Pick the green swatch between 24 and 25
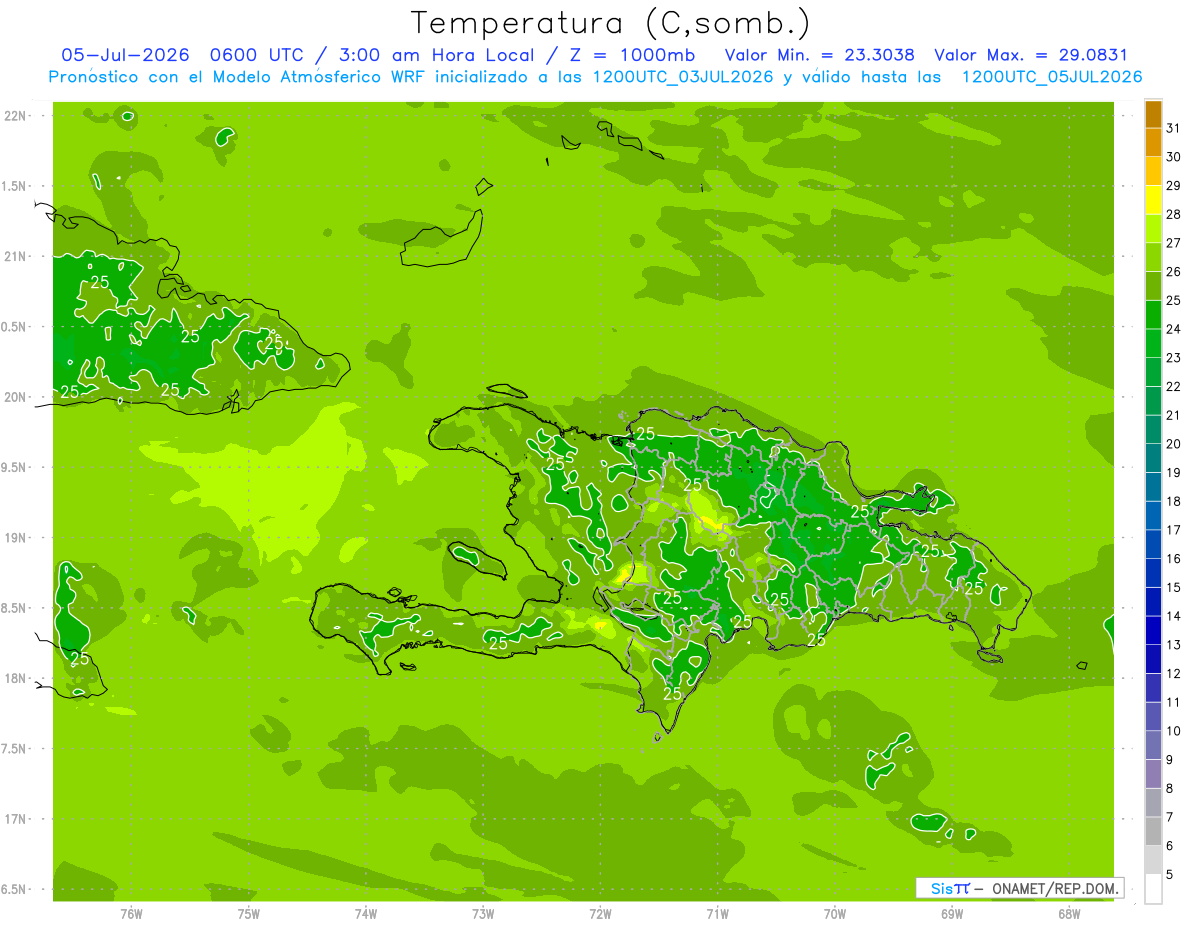Viewport: 1200px width, 927px height. coord(1153,315)
